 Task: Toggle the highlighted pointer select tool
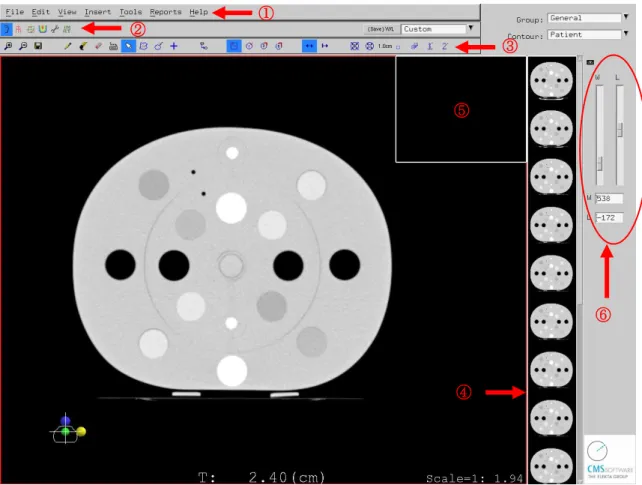[x=129, y=46]
